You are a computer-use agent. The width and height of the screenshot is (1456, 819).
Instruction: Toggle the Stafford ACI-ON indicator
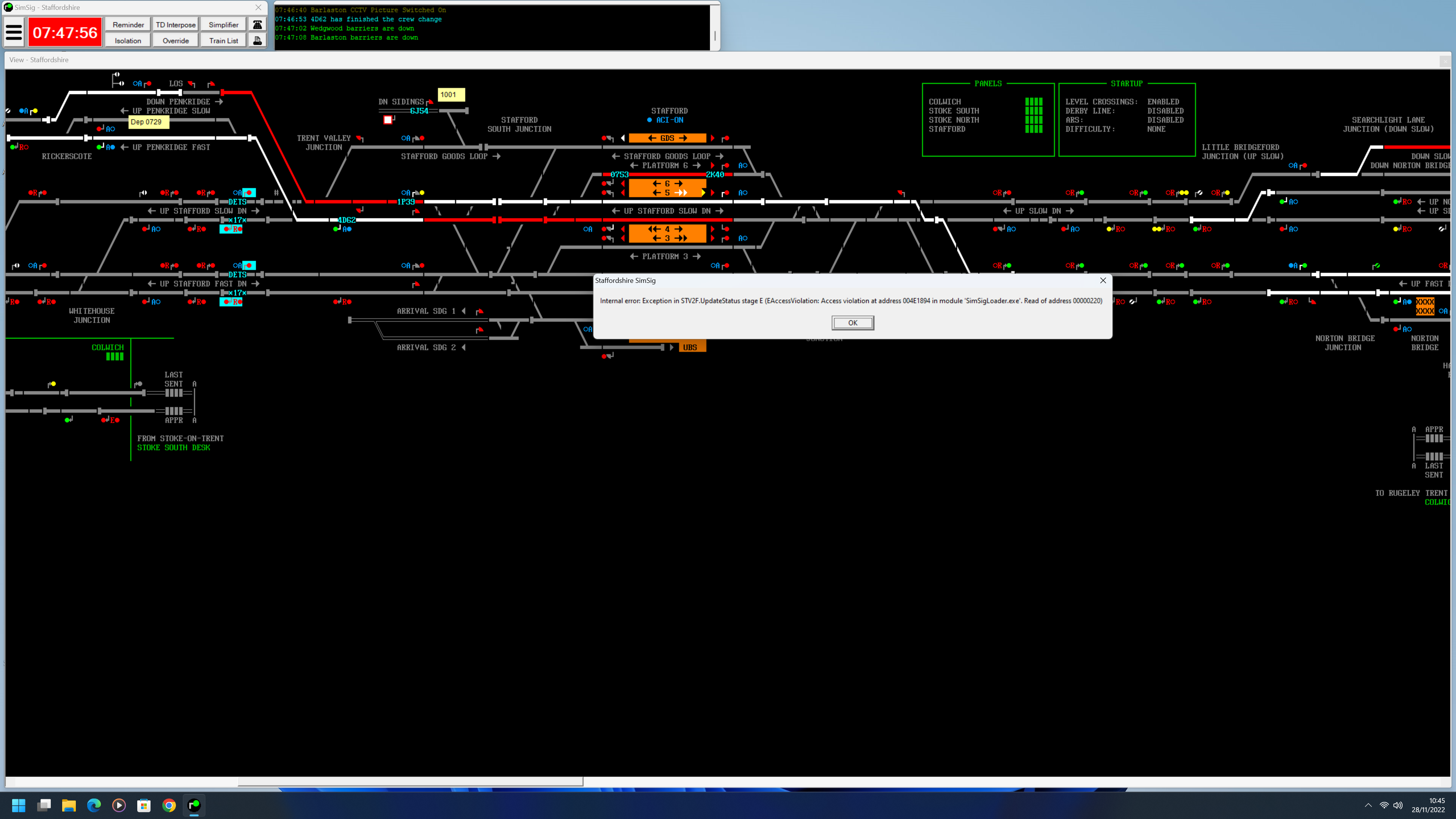coord(665,120)
